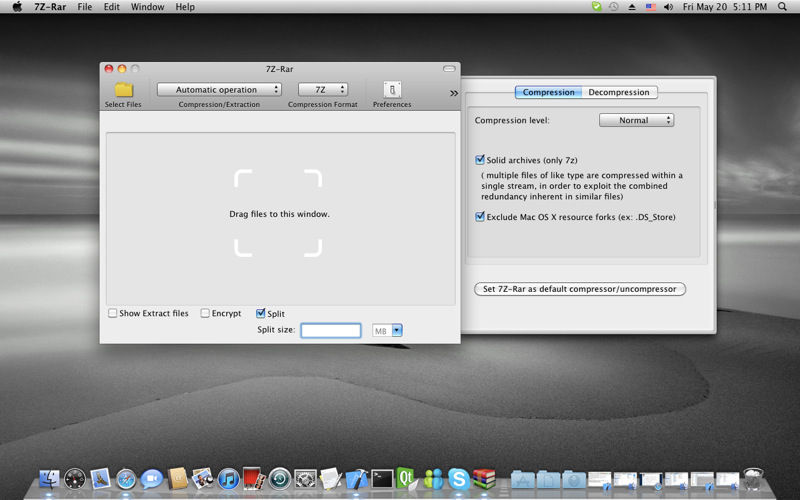
Task: Click the green shield menu bar icon
Action: (x=596, y=7)
